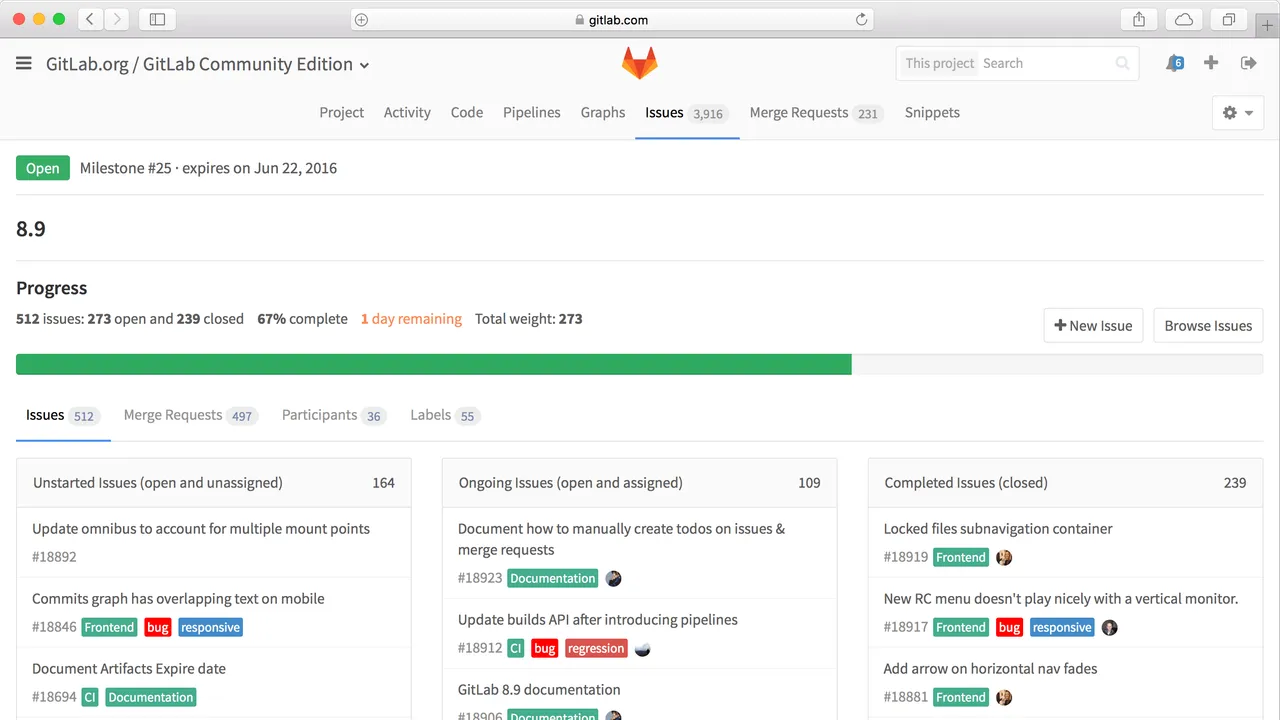Open the settings gear dropdown
Image resolution: width=1280 pixels, height=720 pixels.
point(1237,113)
